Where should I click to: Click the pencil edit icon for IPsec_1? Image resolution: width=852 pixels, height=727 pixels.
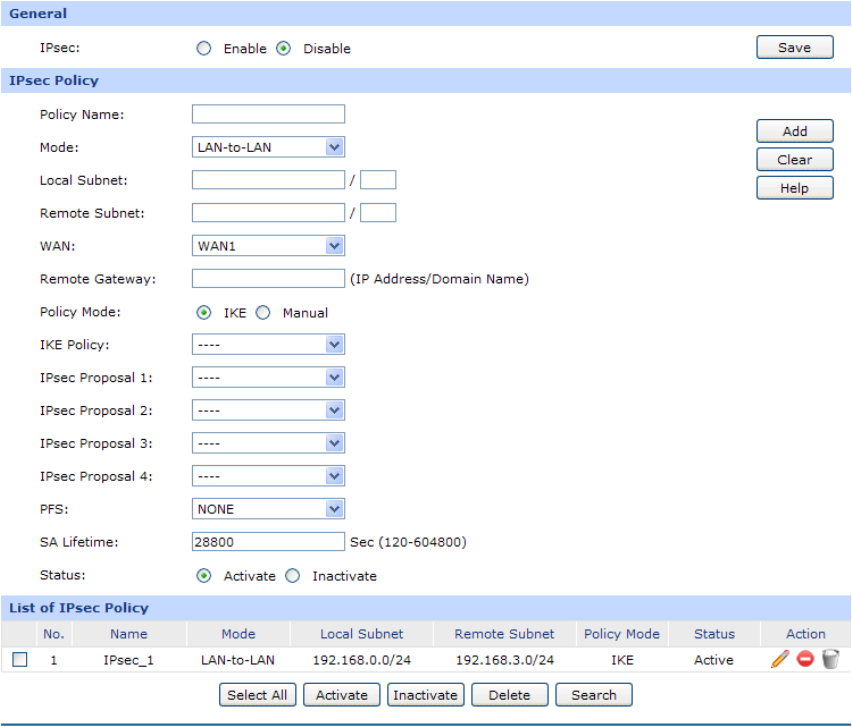pos(780,659)
